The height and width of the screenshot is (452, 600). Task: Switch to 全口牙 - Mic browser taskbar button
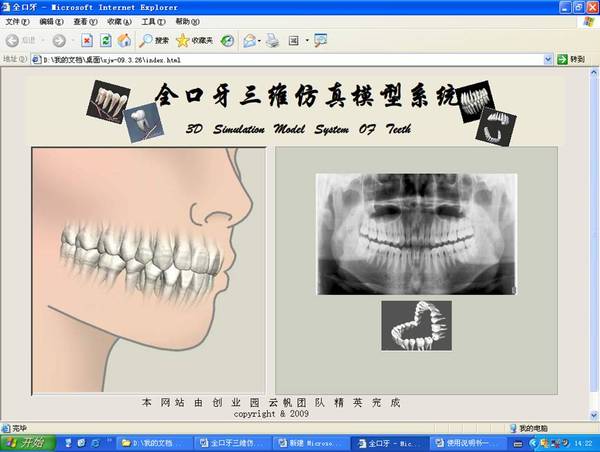point(390,443)
